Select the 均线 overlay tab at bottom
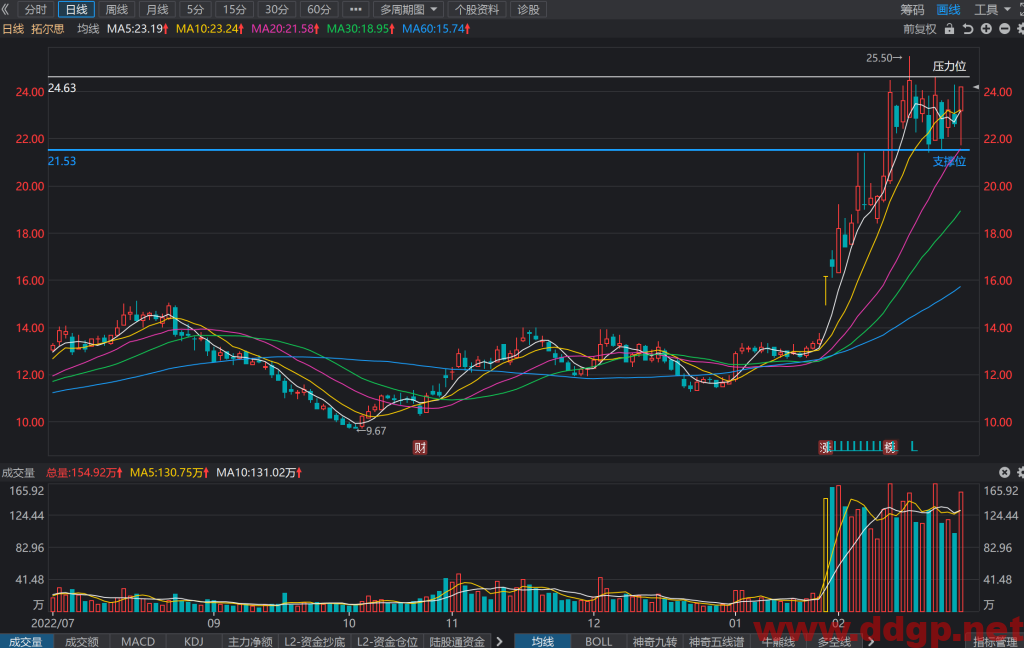 543,641
